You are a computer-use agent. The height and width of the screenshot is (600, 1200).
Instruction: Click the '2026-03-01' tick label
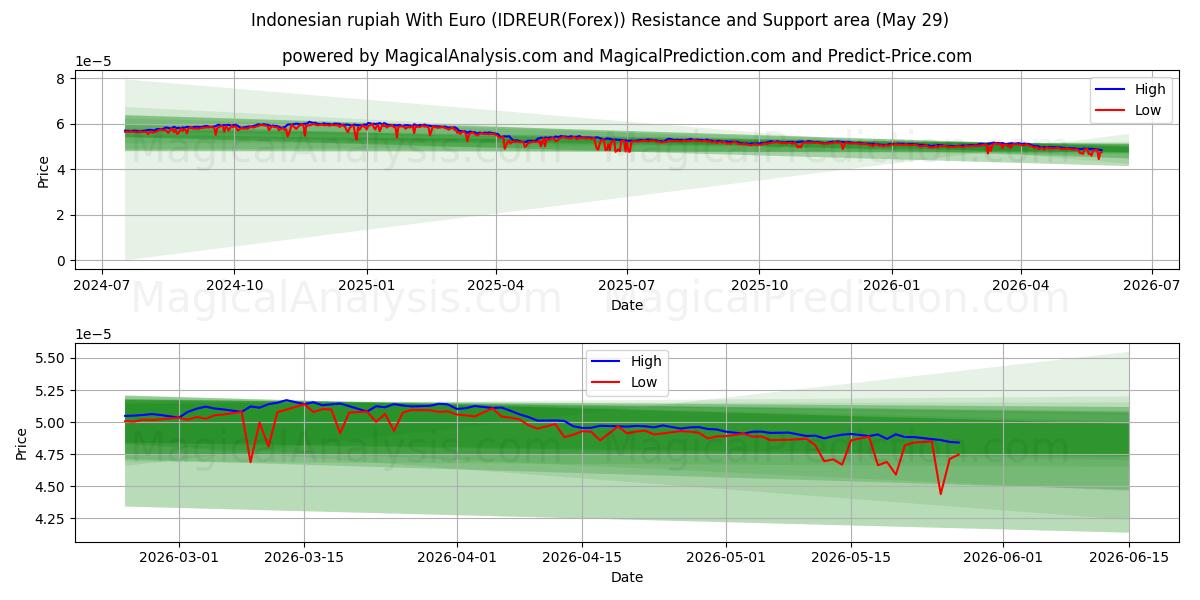point(179,557)
